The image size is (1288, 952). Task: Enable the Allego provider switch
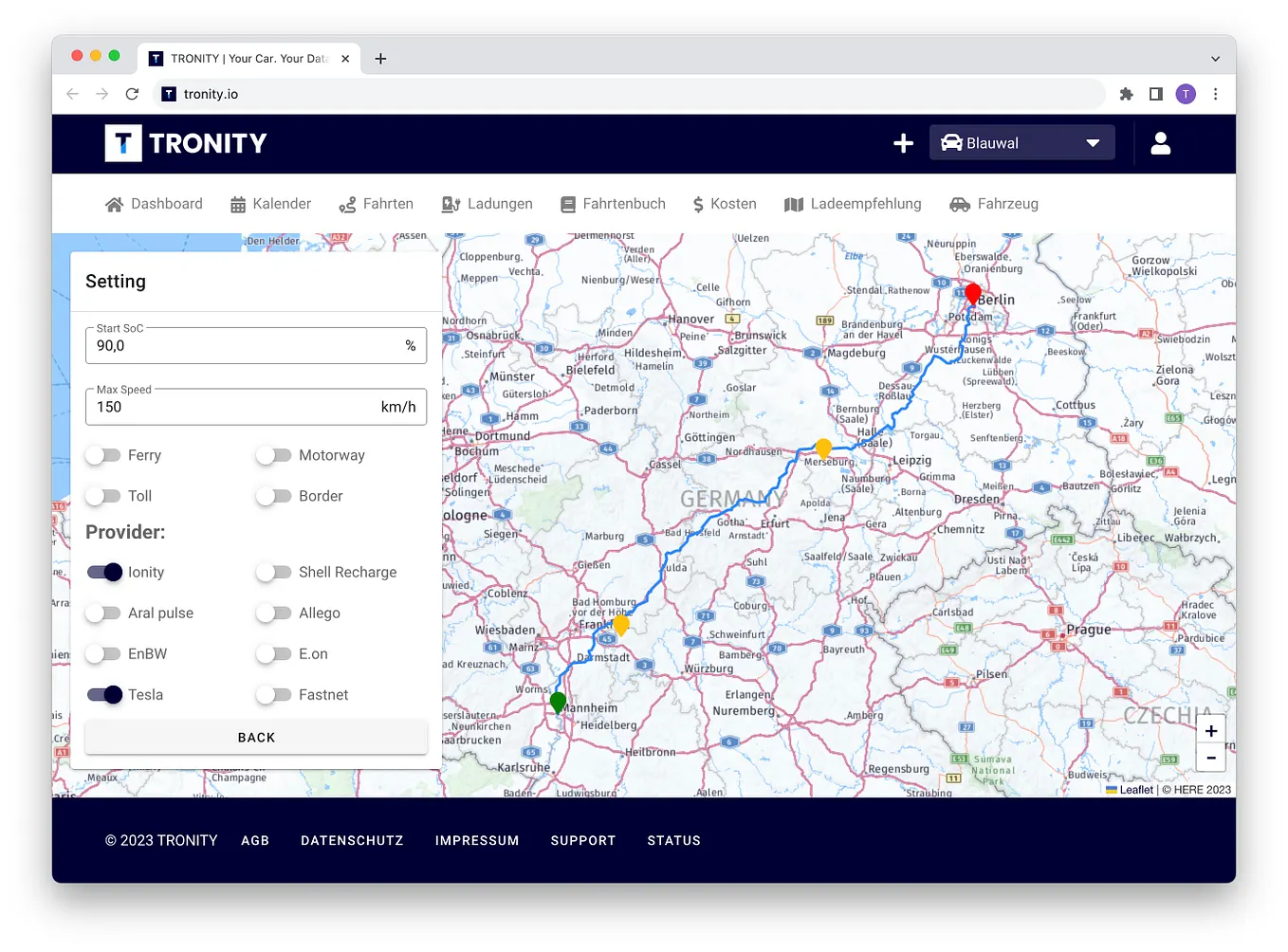(x=273, y=613)
